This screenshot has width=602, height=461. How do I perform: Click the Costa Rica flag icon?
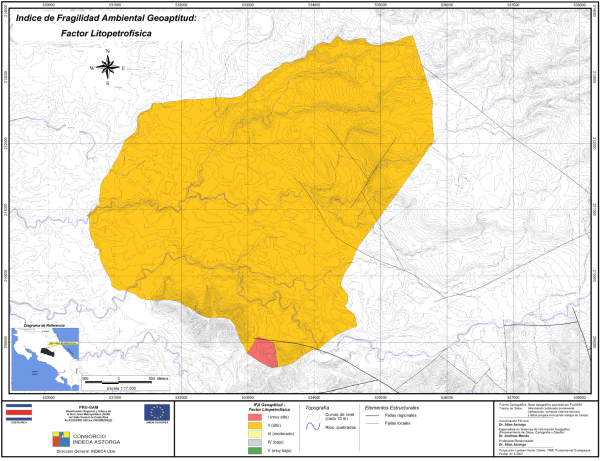tap(18, 412)
